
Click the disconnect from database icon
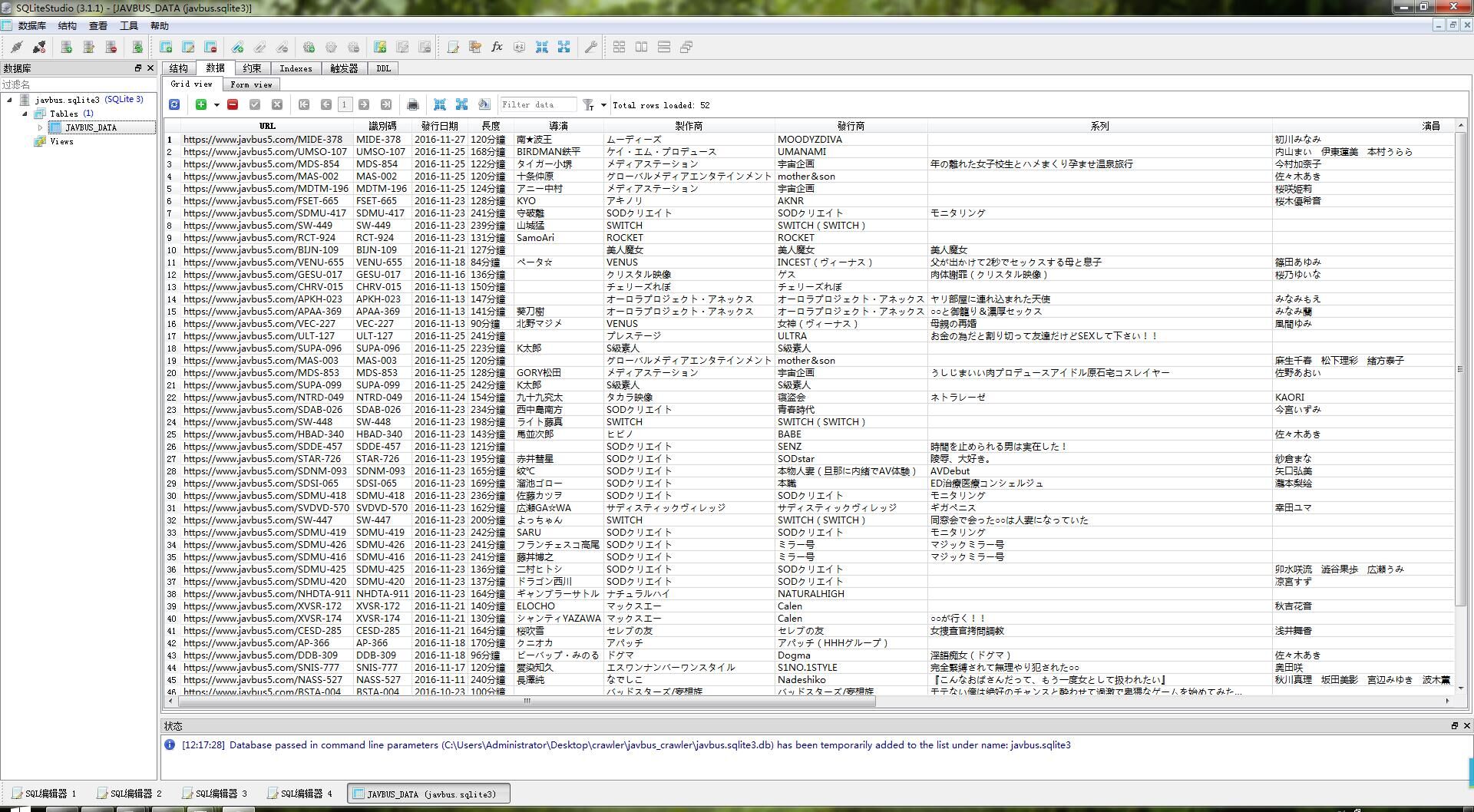tap(39, 47)
